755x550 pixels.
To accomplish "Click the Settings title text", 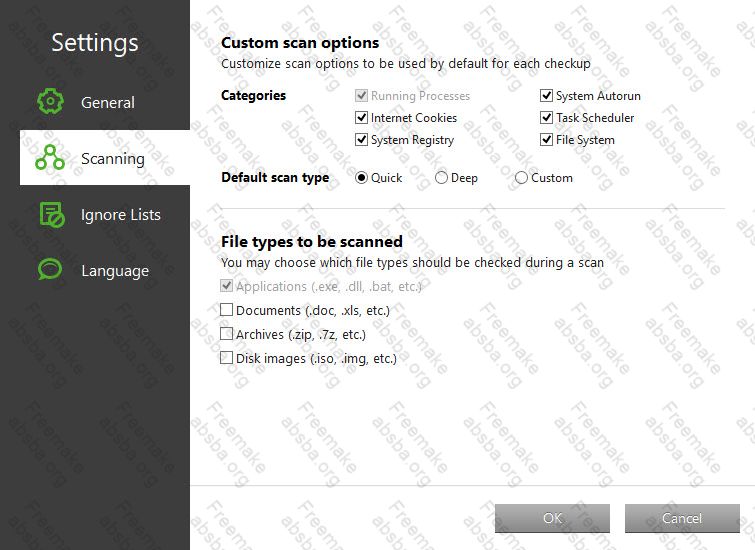I will [95, 43].
